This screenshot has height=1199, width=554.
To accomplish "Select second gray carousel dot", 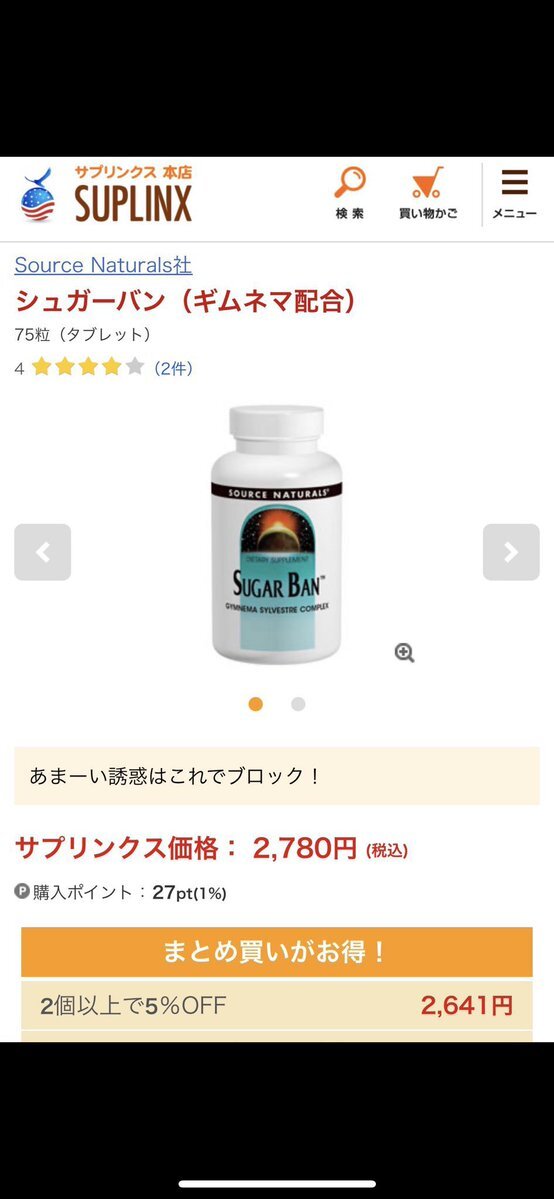I will pos(298,704).
